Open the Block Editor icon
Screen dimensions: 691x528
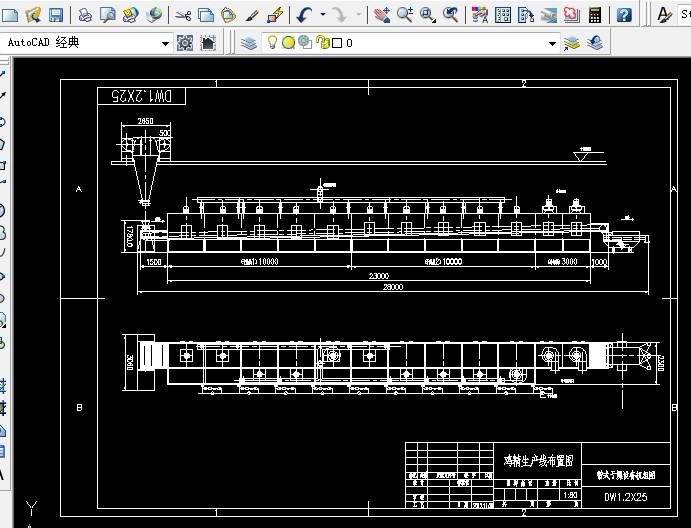[x=275, y=15]
